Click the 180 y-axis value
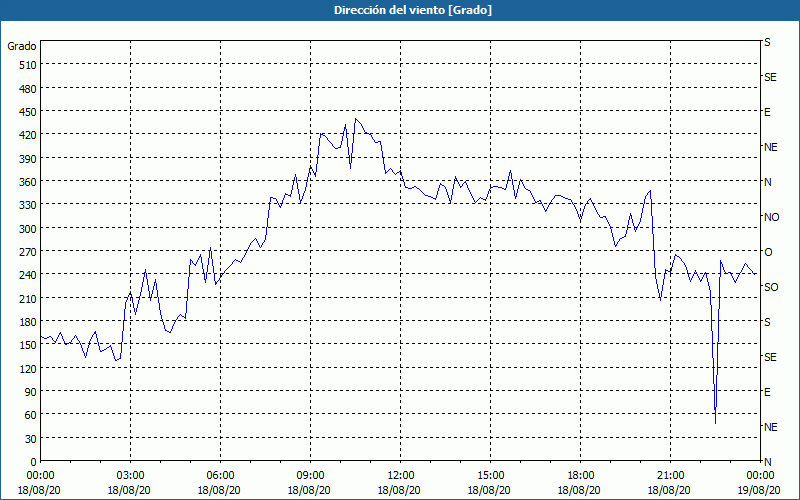Image resolution: width=800 pixels, height=500 pixels. point(29,322)
